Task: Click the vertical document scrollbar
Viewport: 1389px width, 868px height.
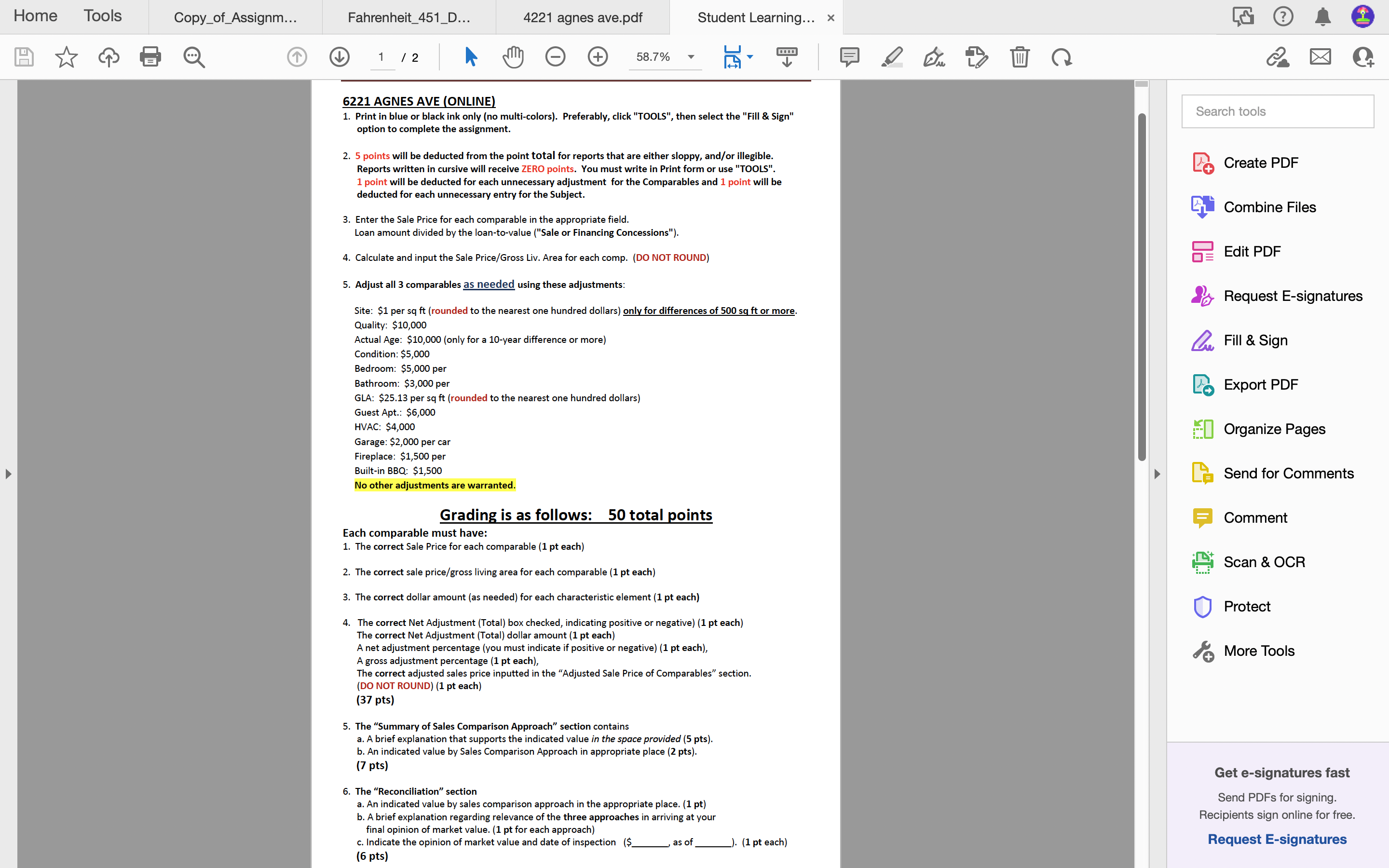Action: coord(1142,287)
